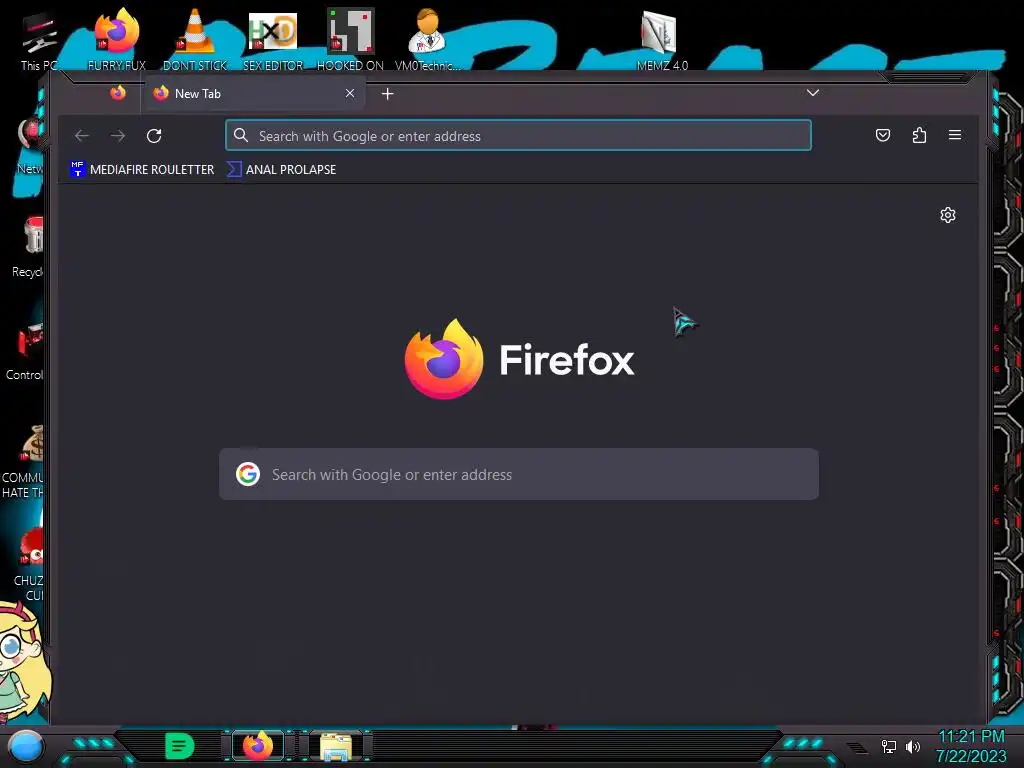Open the VM0Technic desktop icon
This screenshot has width=1024, height=768.
tap(427, 39)
